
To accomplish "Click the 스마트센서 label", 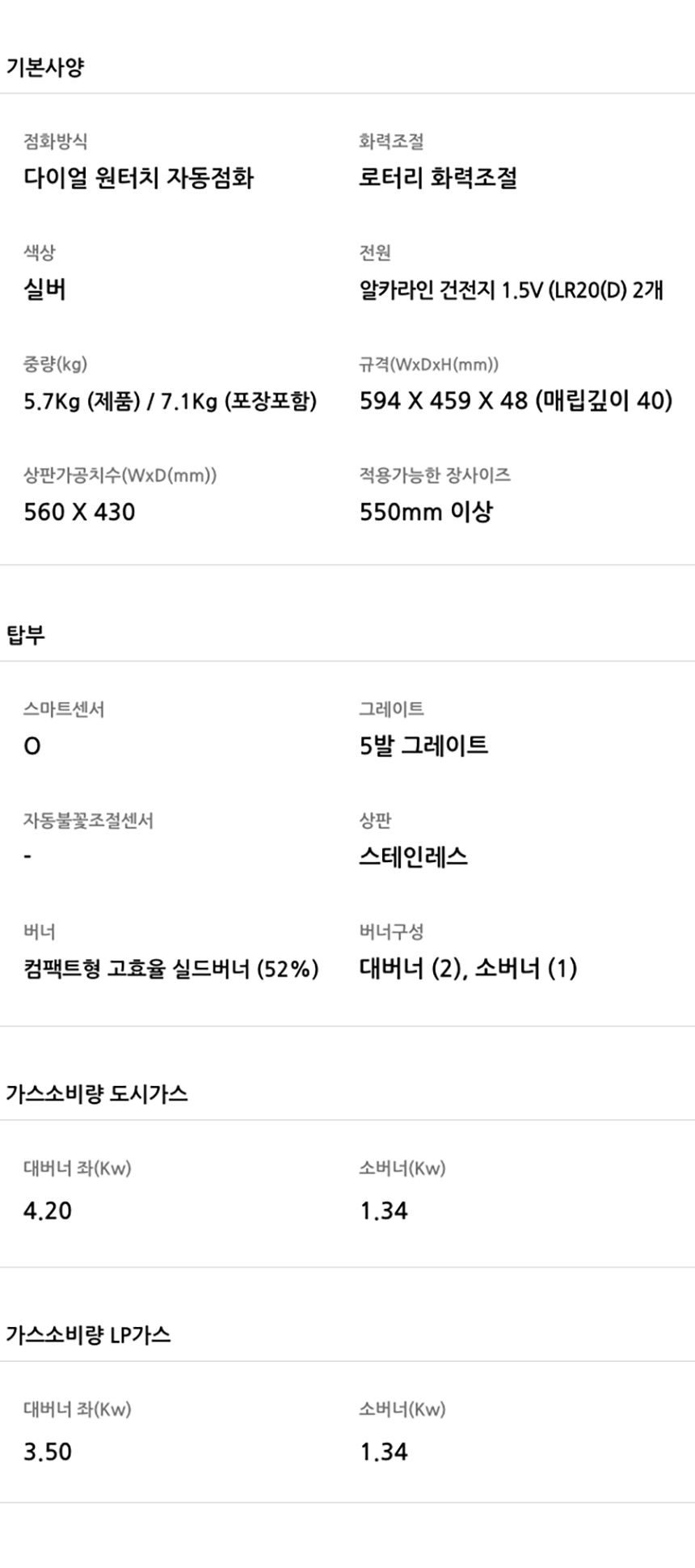I will click(64, 709).
